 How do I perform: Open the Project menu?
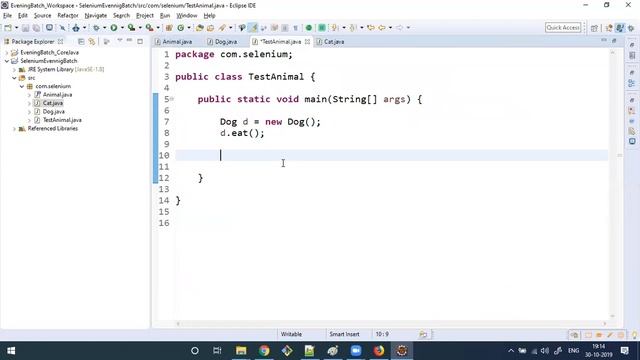pyautogui.click(x=144, y=16)
